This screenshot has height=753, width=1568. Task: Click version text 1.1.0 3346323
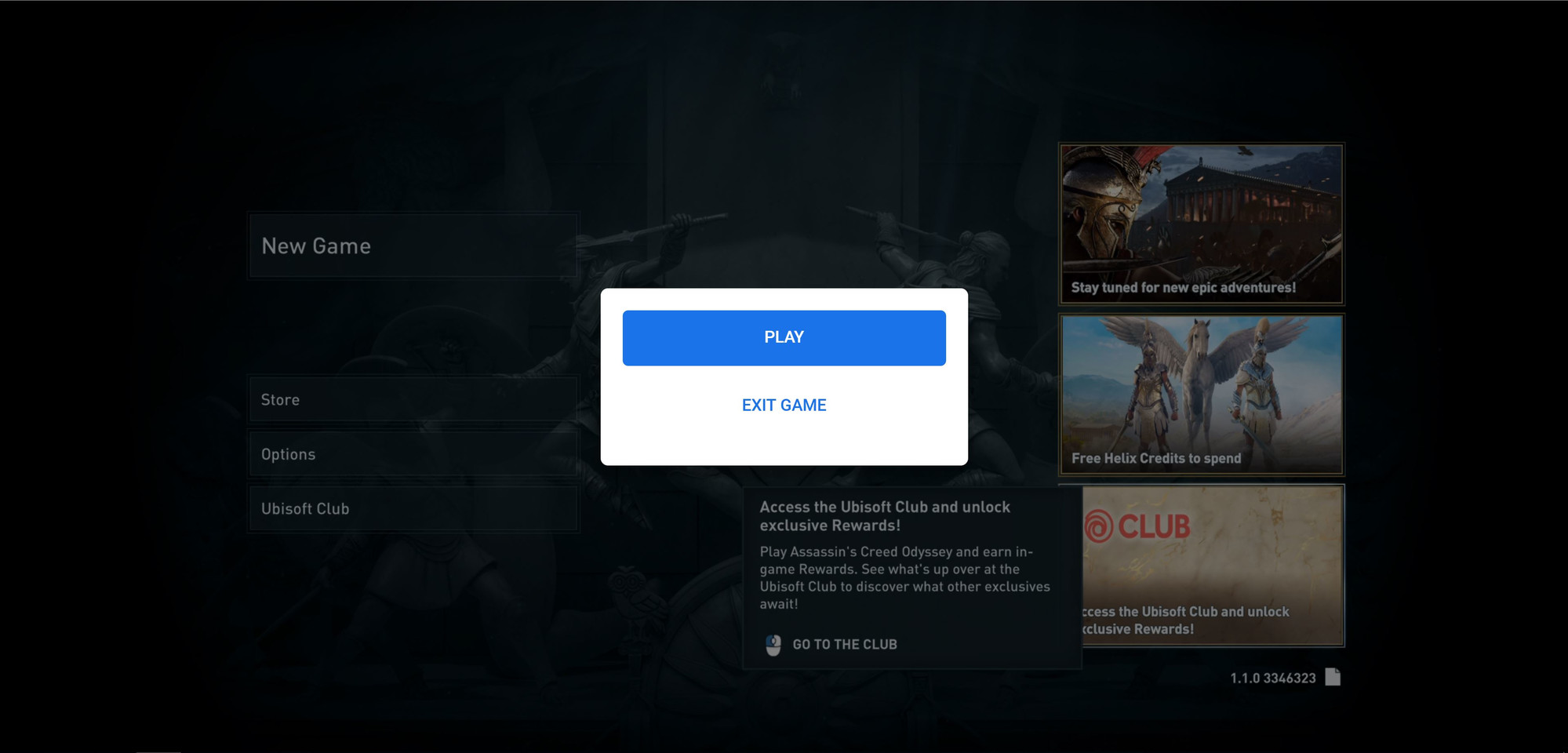coord(1272,678)
